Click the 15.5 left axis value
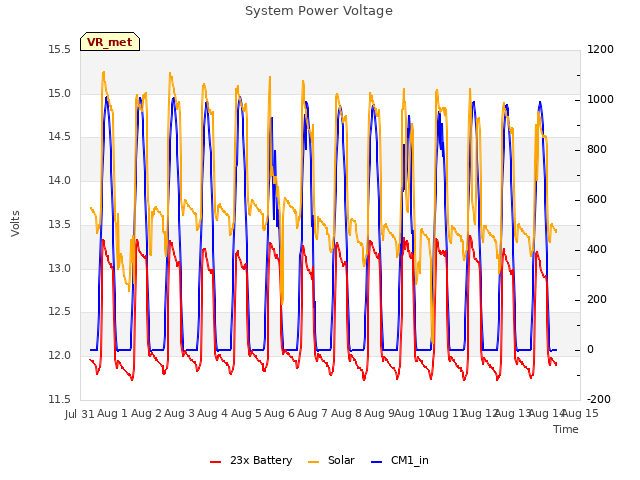This screenshot has width=640, height=480. tap(60, 50)
